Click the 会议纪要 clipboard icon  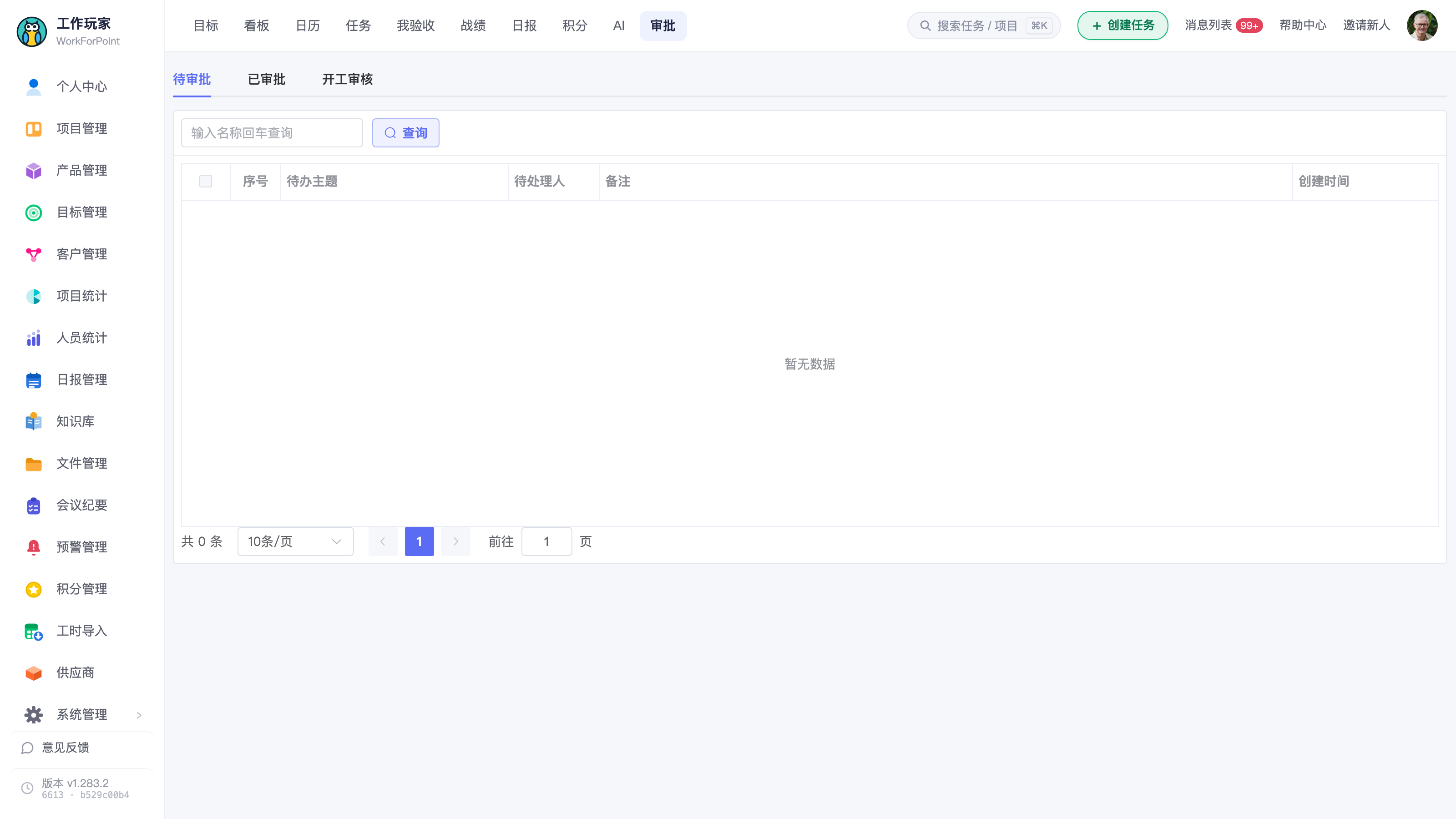click(33, 506)
